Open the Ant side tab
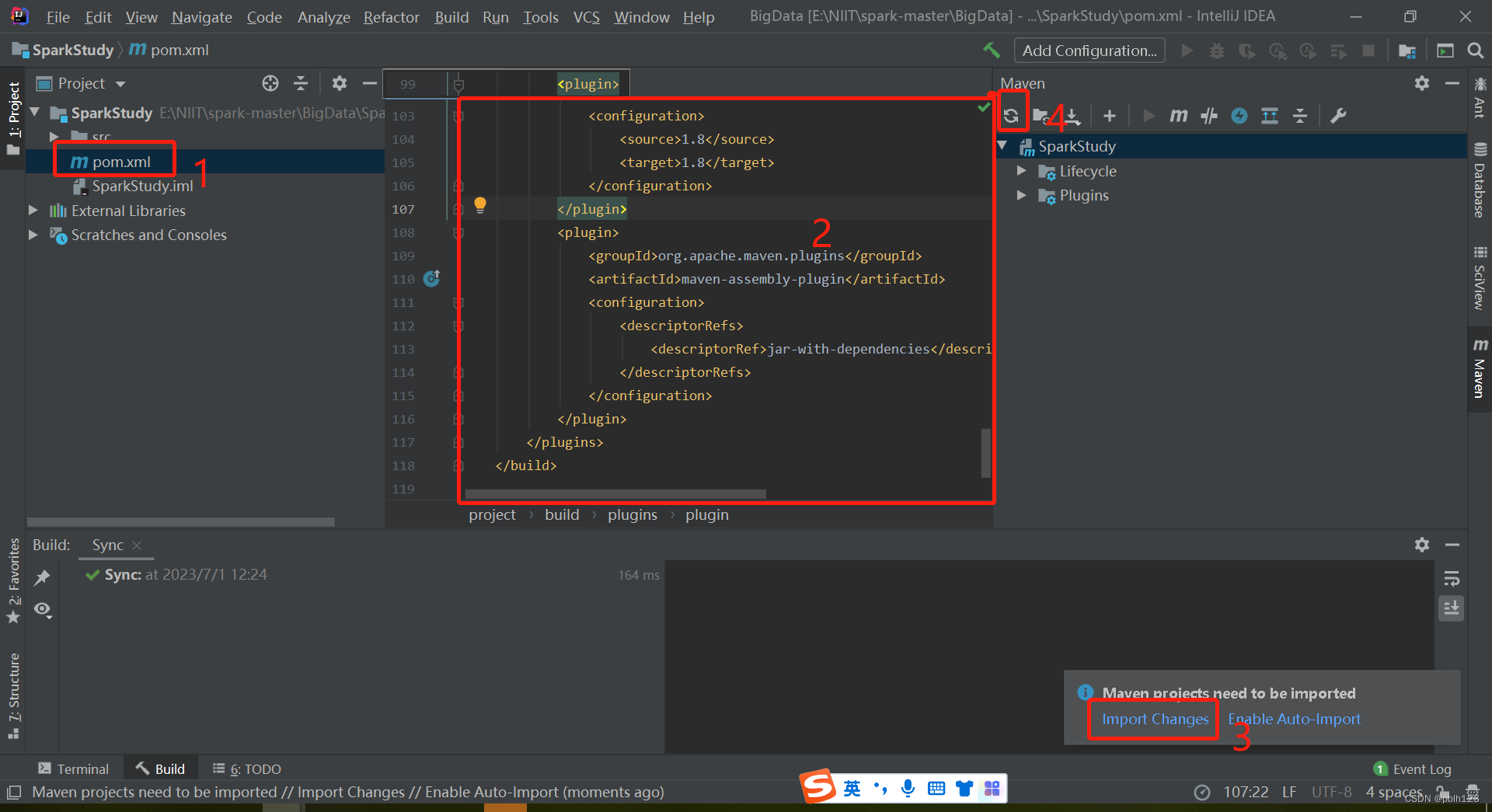The width and height of the screenshot is (1492, 812). coord(1480,98)
